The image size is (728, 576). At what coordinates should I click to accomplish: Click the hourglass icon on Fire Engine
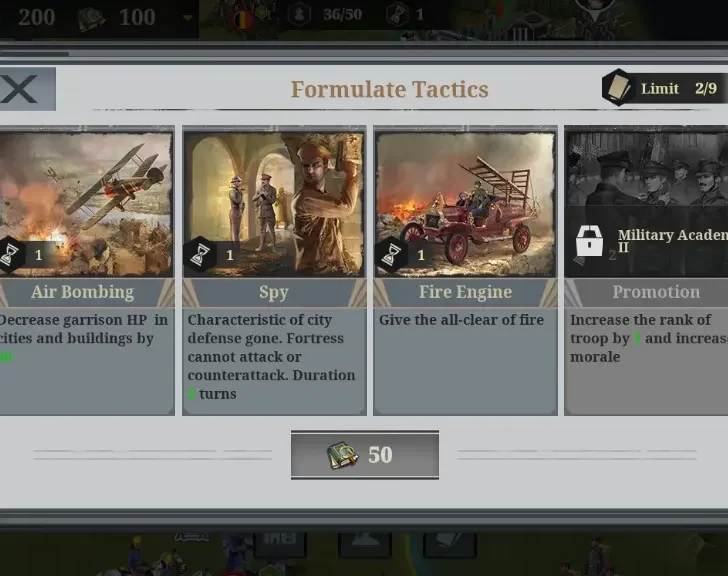tap(392, 254)
